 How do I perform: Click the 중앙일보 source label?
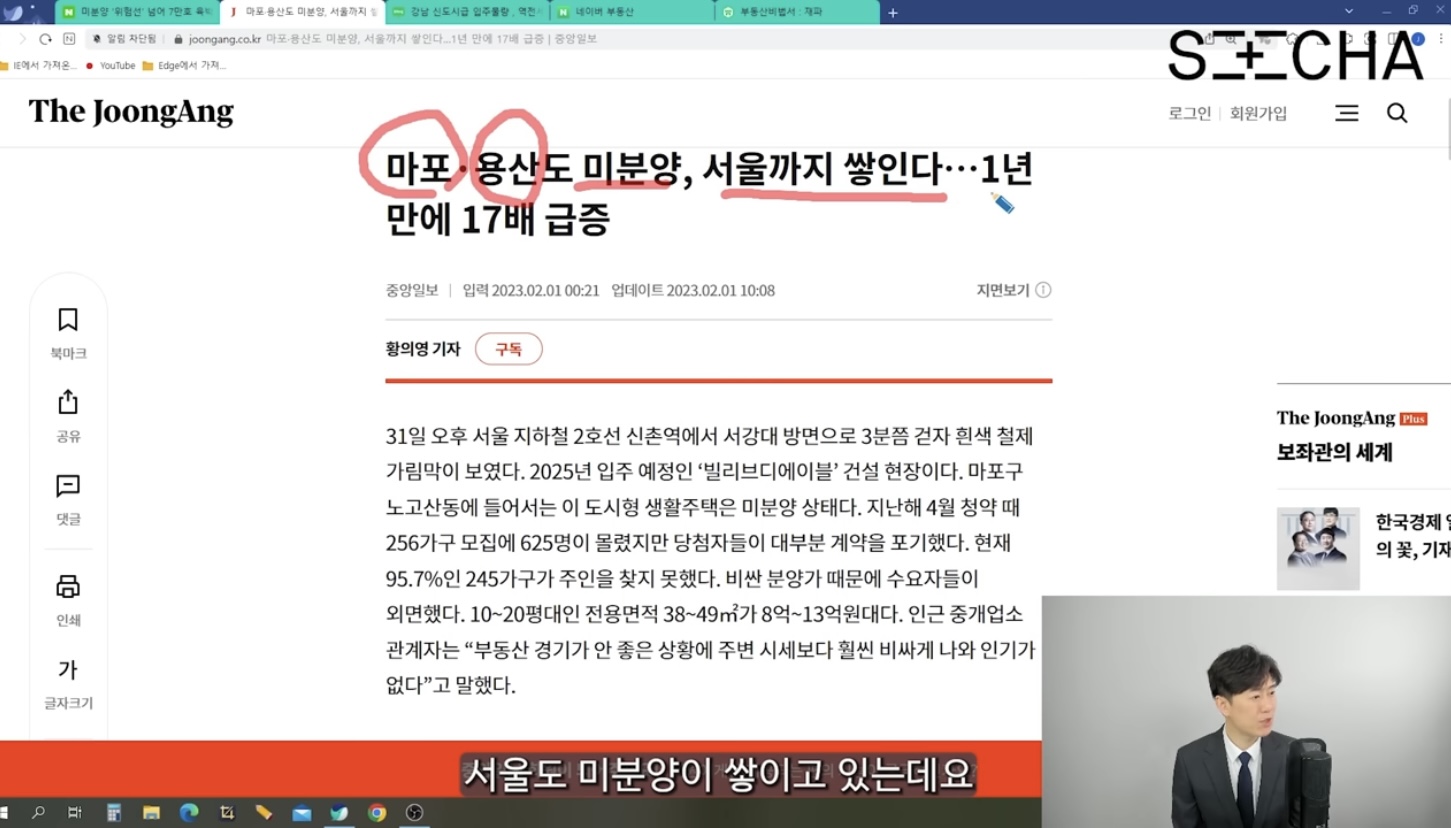click(x=412, y=290)
